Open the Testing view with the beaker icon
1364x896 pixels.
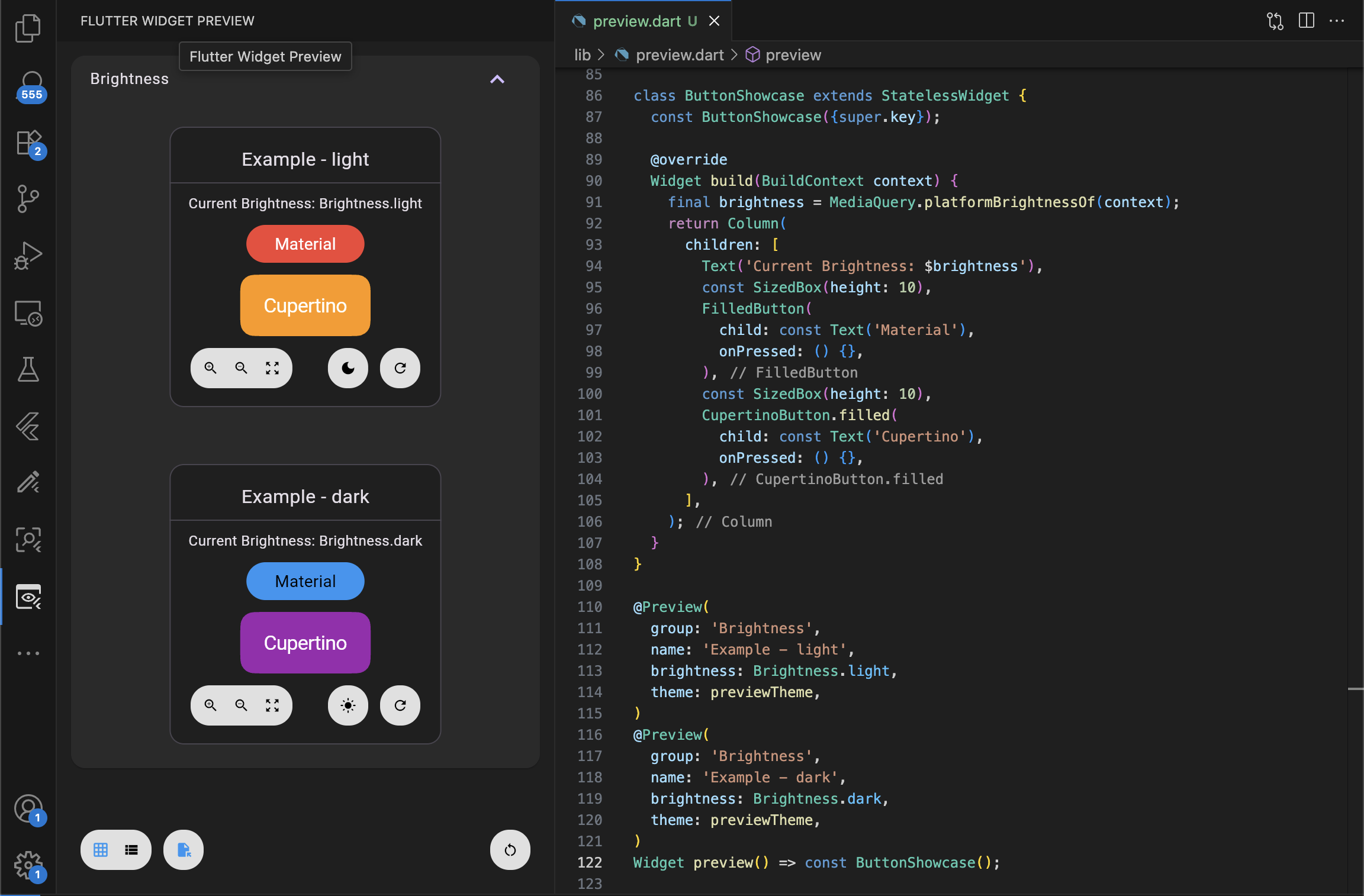point(28,369)
